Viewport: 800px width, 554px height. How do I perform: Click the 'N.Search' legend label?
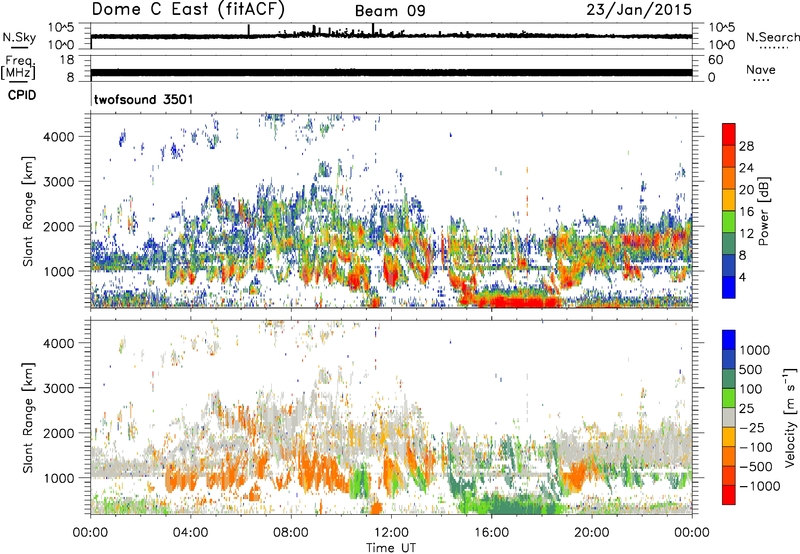(772, 37)
